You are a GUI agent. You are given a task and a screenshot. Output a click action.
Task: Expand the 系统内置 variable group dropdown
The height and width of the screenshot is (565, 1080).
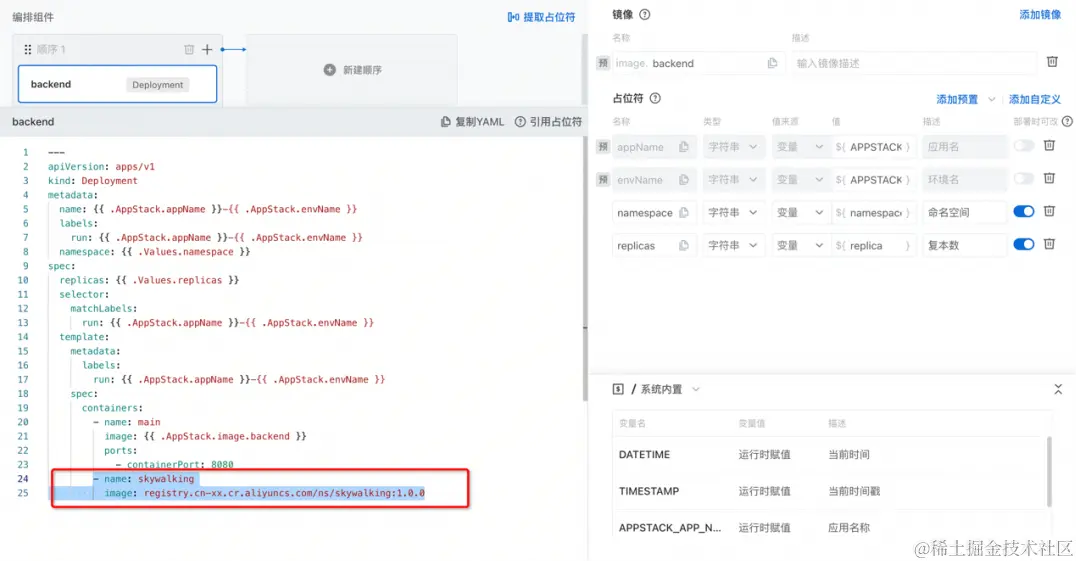pyautogui.click(x=696, y=390)
